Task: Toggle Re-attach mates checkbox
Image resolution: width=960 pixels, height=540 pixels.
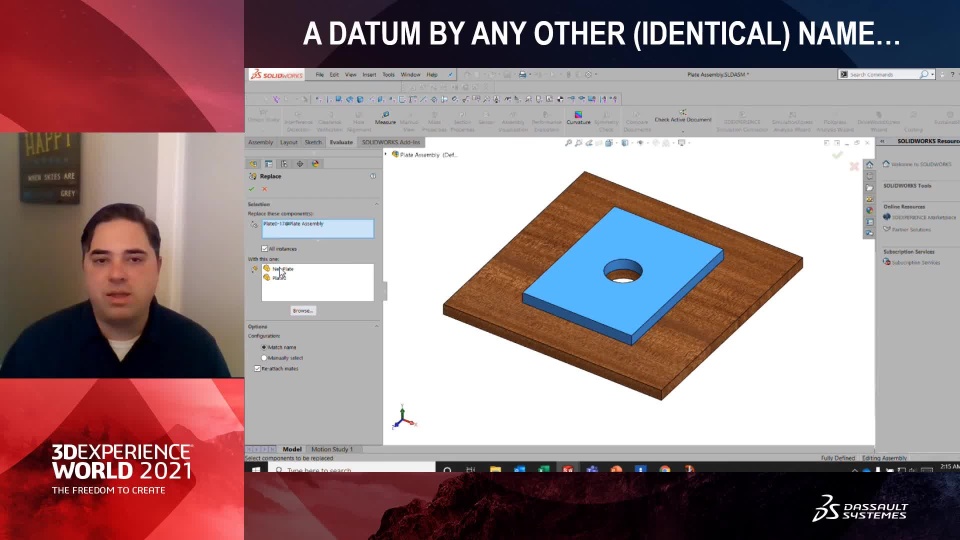Action: coord(257,369)
